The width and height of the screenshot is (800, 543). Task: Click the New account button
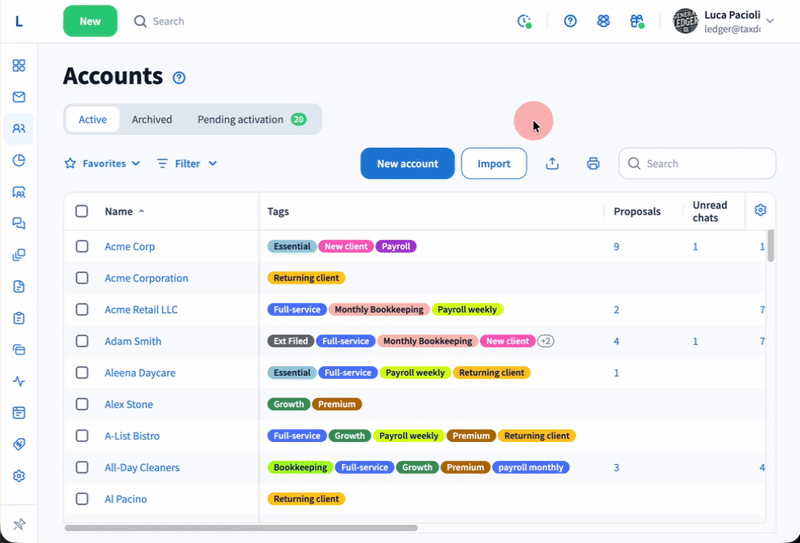pyautogui.click(x=407, y=164)
